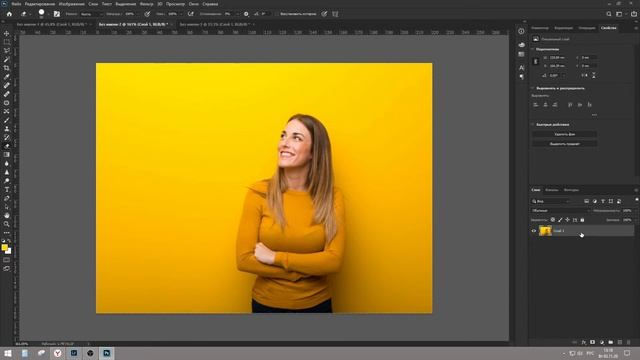Image resolution: width=640 pixels, height=360 pixels.
Task: Select the Clone Stamp tool
Action: point(7,129)
